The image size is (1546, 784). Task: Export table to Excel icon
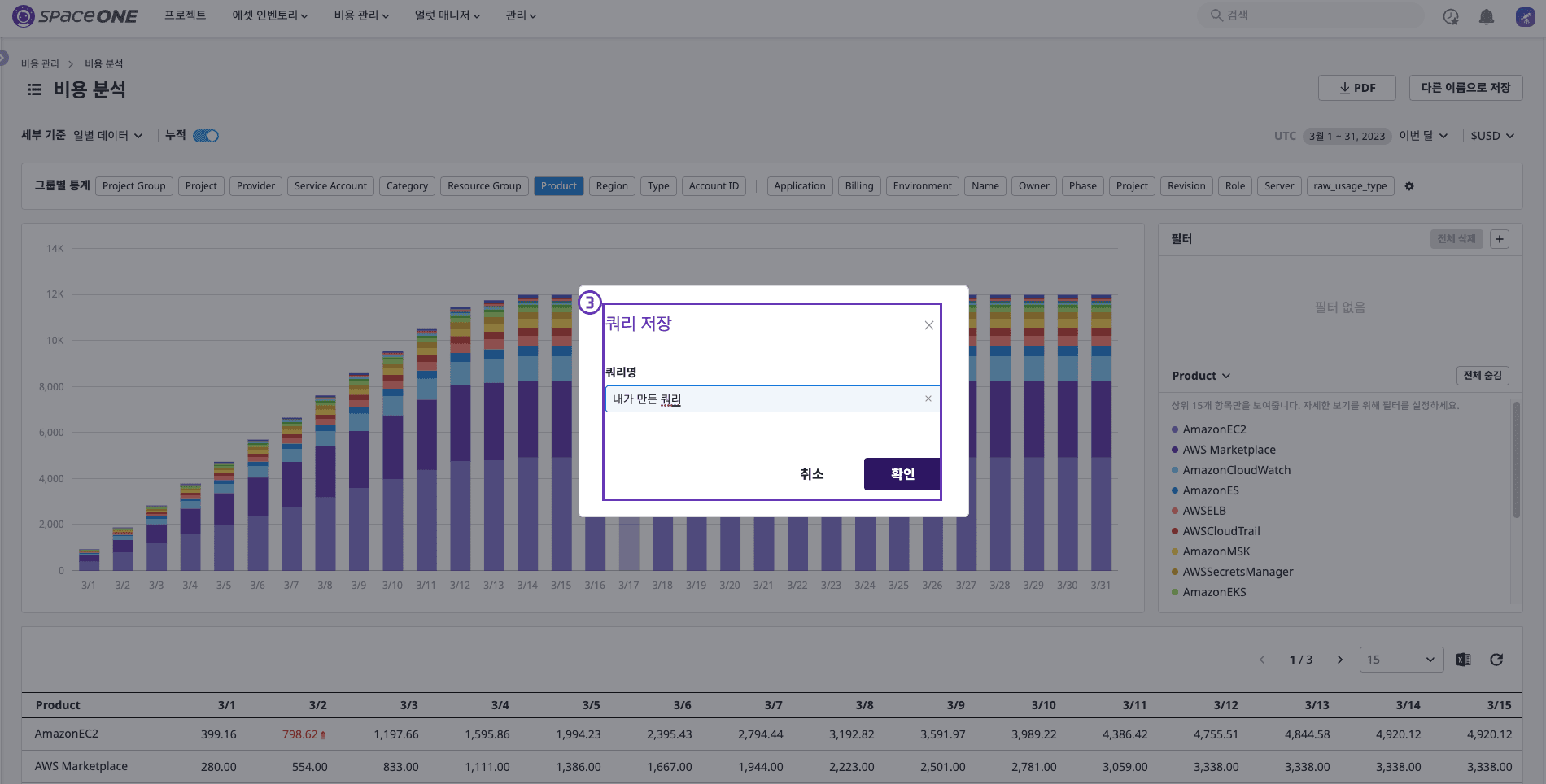click(1463, 660)
